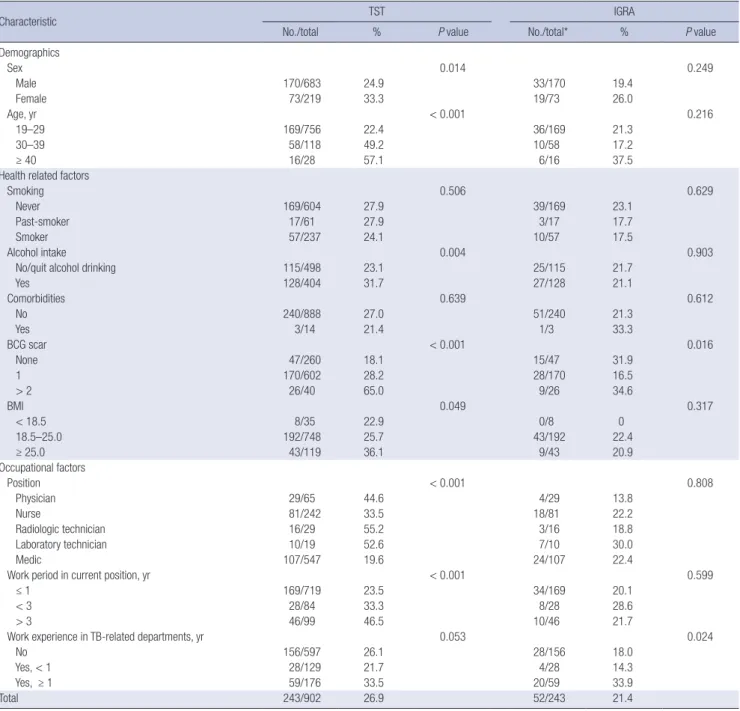The width and height of the screenshot is (740, 711).
Task: Click the 'No./total*' IGRA column header
Action: [x=547, y=32]
